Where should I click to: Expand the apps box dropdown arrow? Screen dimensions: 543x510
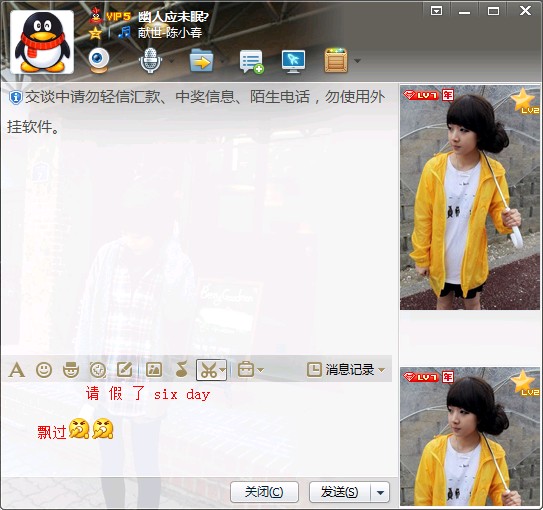pyautogui.click(x=357, y=61)
